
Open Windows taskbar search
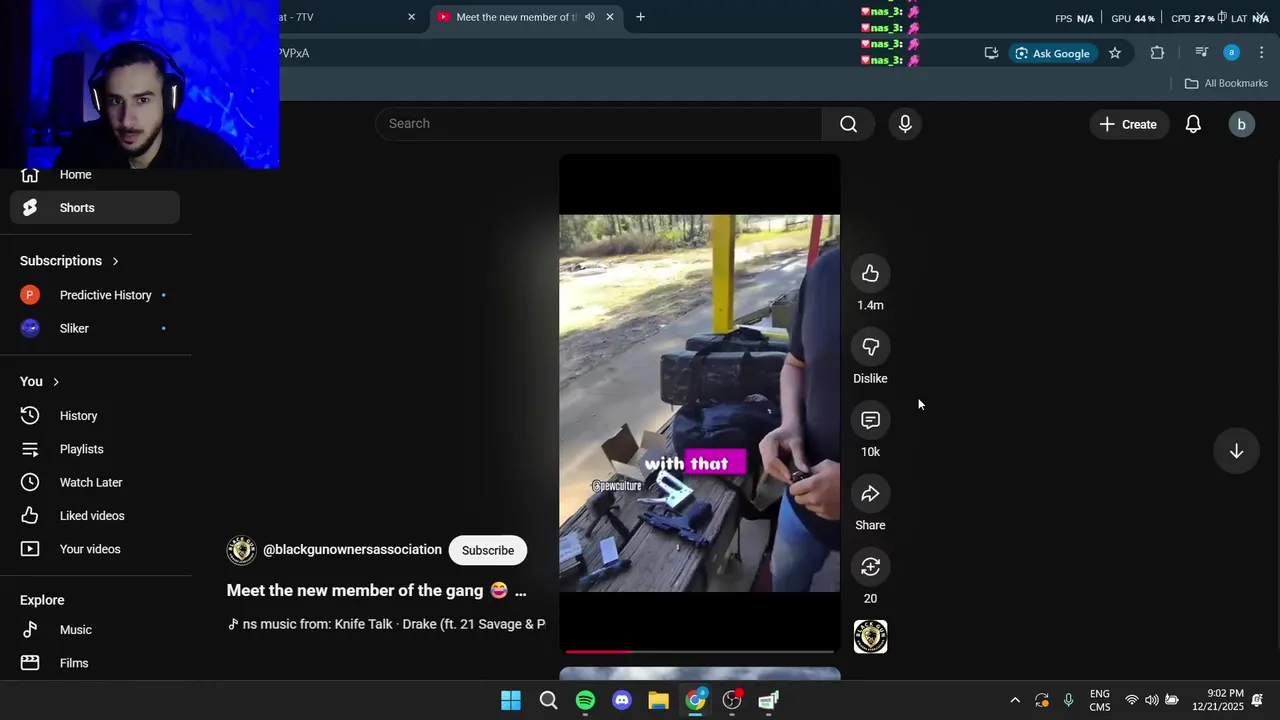[548, 700]
